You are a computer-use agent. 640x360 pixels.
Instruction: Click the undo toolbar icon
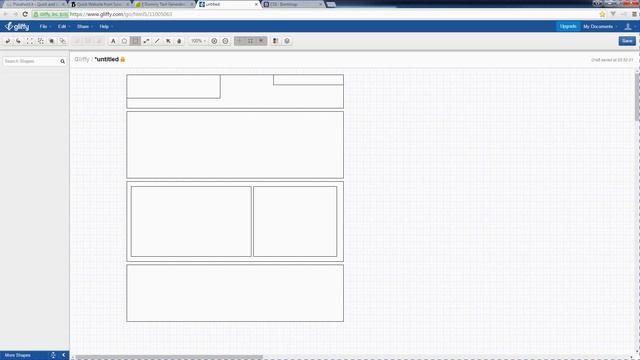point(7,41)
